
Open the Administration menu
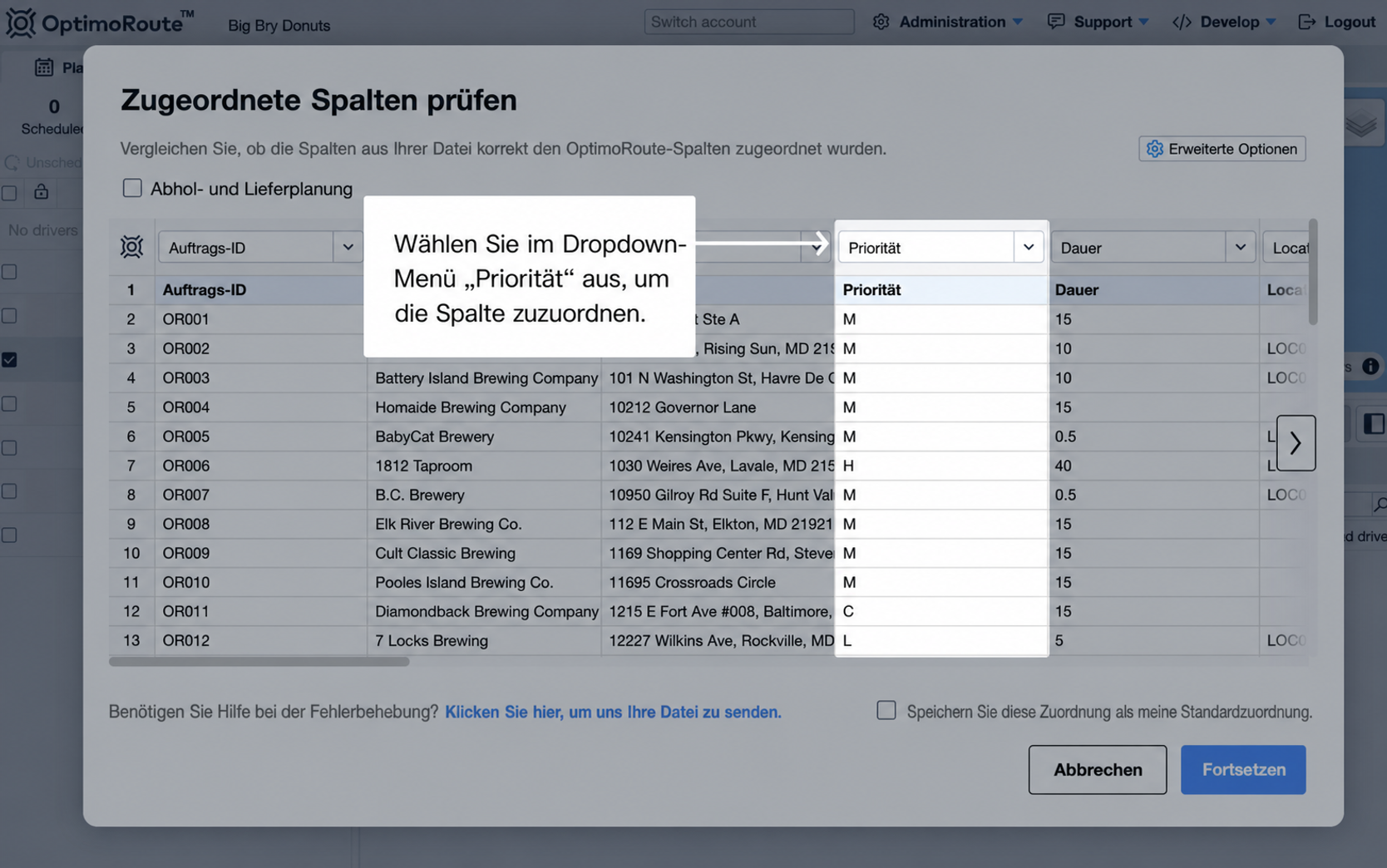(x=948, y=22)
